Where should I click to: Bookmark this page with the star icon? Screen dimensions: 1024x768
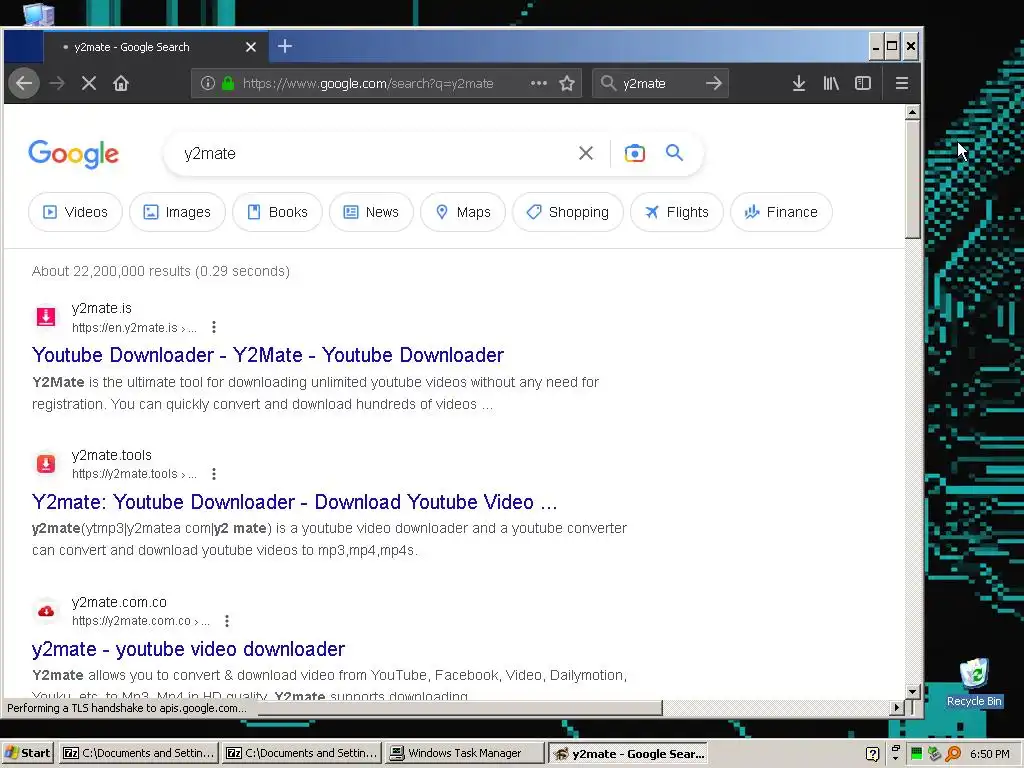[567, 84]
